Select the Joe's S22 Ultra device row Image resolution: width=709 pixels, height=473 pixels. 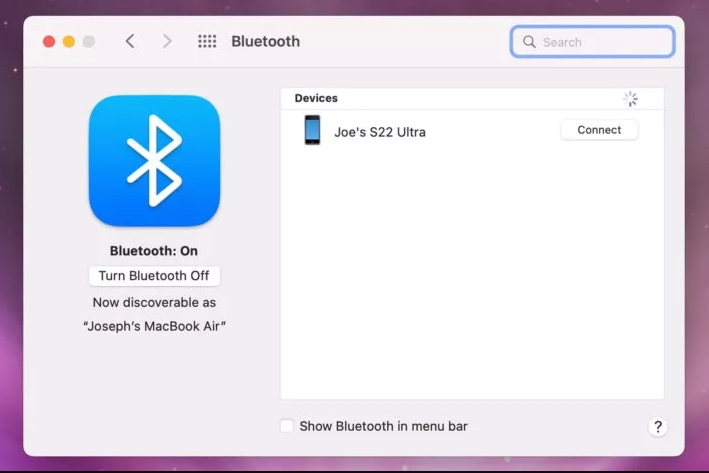[x=472, y=131]
